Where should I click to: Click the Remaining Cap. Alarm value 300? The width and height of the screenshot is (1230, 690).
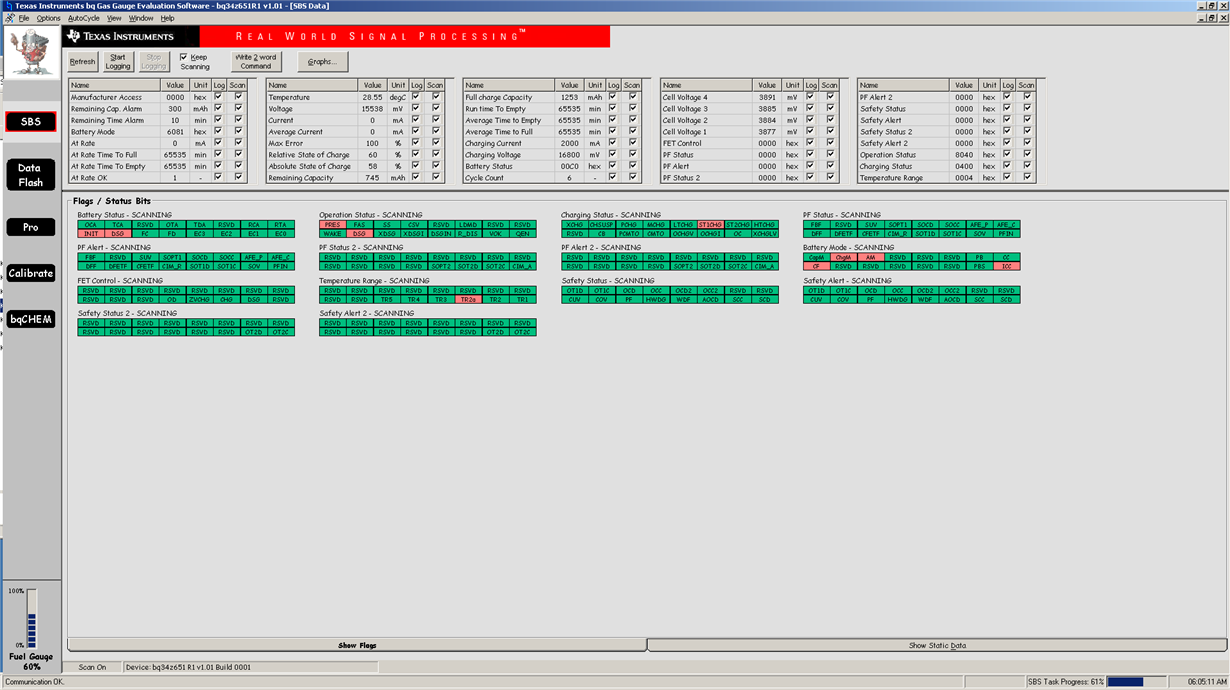(175, 108)
